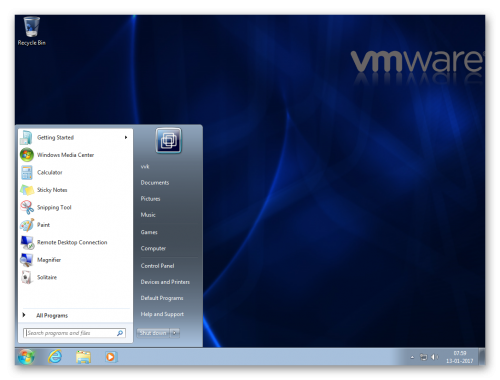The image size is (500, 380).
Task: Open Remote Desktop Connection icon
Action: [x=27, y=242]
